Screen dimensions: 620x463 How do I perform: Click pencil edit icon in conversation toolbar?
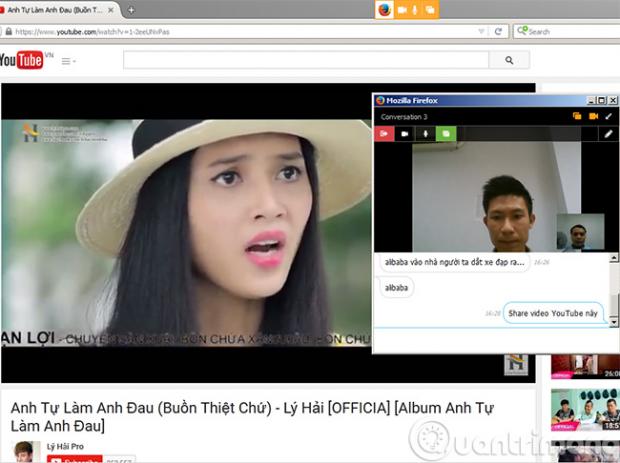point(608,134)
